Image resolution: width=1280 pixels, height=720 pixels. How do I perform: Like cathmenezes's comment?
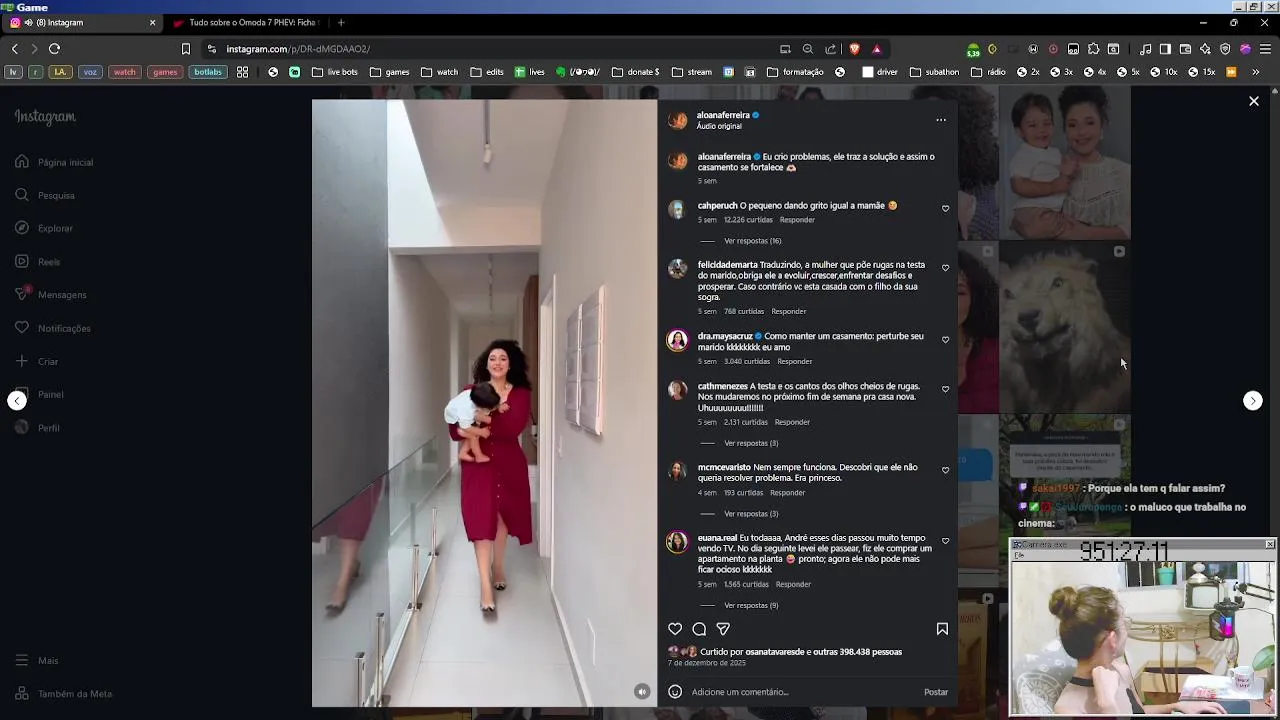pos(945,389)
